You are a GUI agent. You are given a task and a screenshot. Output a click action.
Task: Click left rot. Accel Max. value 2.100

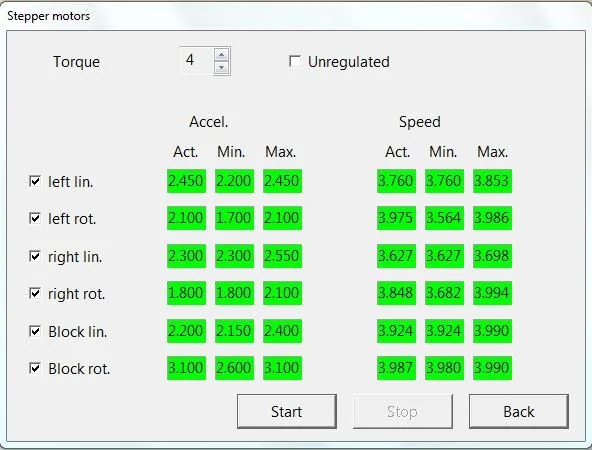(x=282, y=218)
